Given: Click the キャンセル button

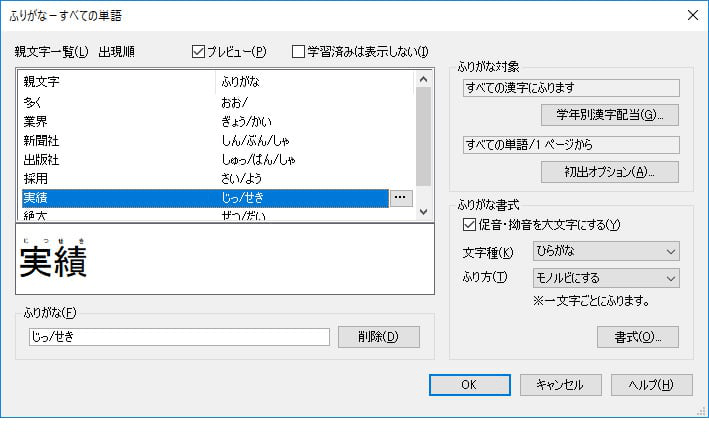Looking at the screenshot, I should (560, 385).
